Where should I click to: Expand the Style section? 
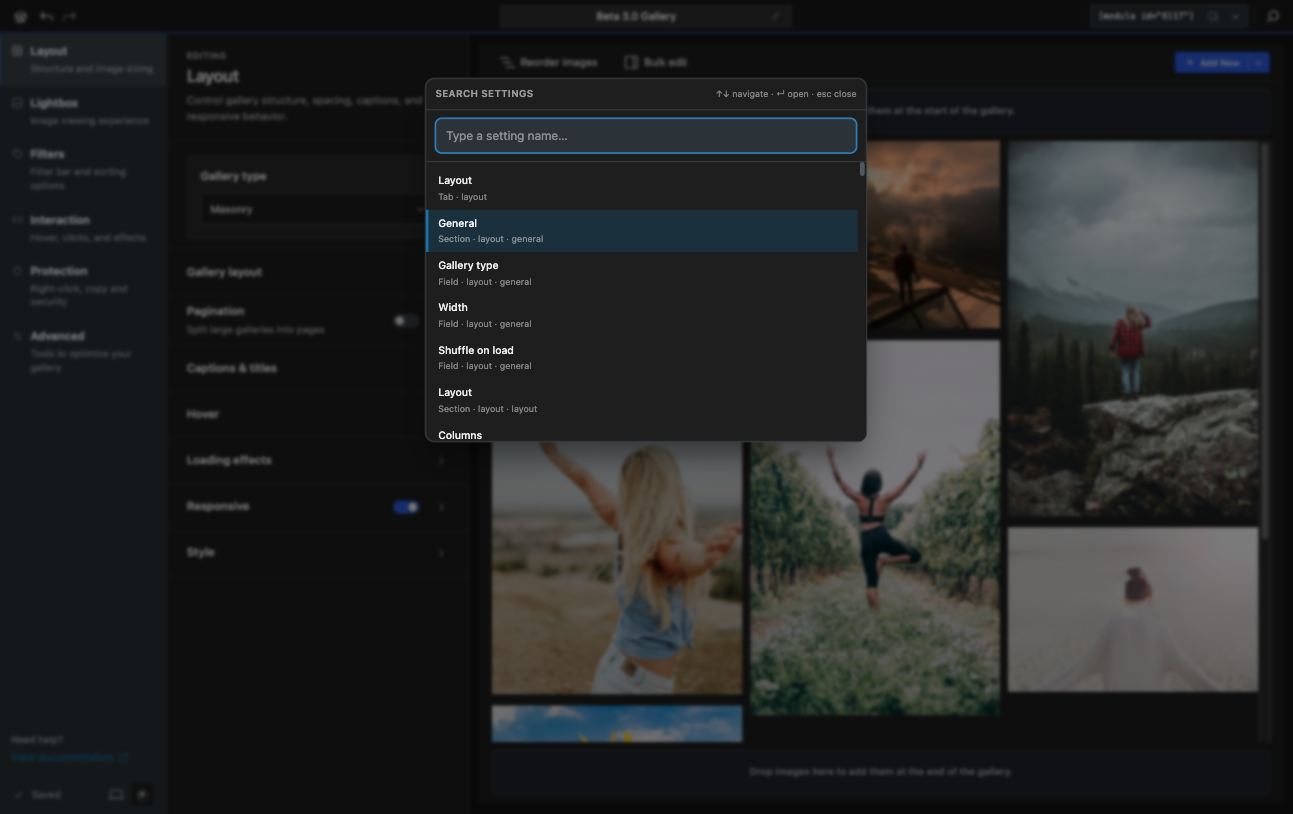316,552
